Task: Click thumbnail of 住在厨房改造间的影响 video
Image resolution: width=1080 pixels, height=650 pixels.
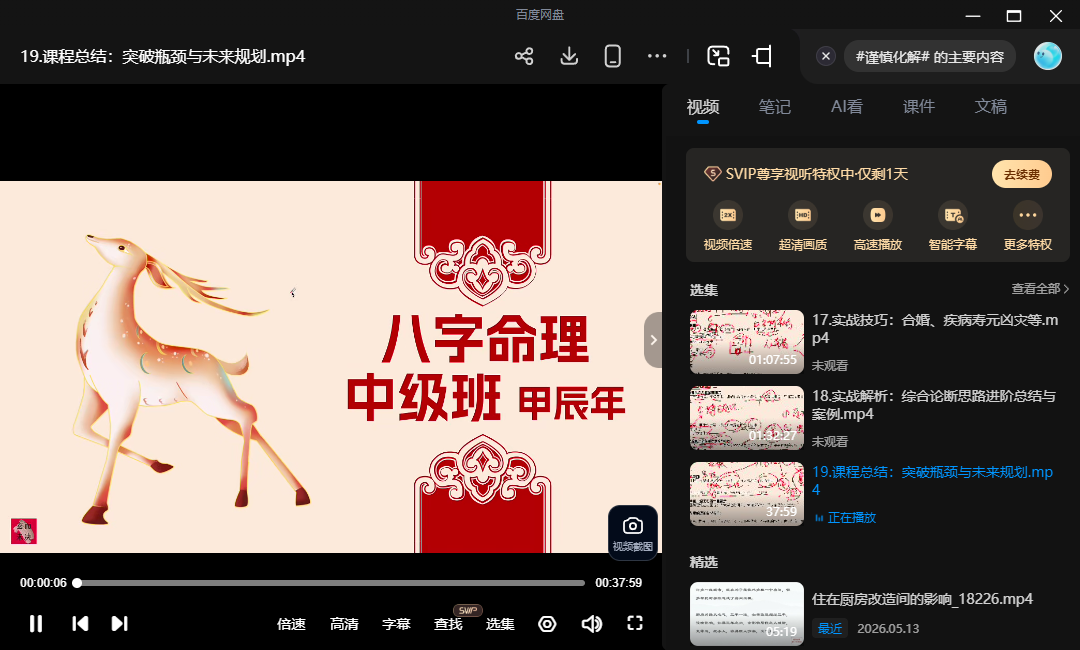Action: tap(747, 614)
